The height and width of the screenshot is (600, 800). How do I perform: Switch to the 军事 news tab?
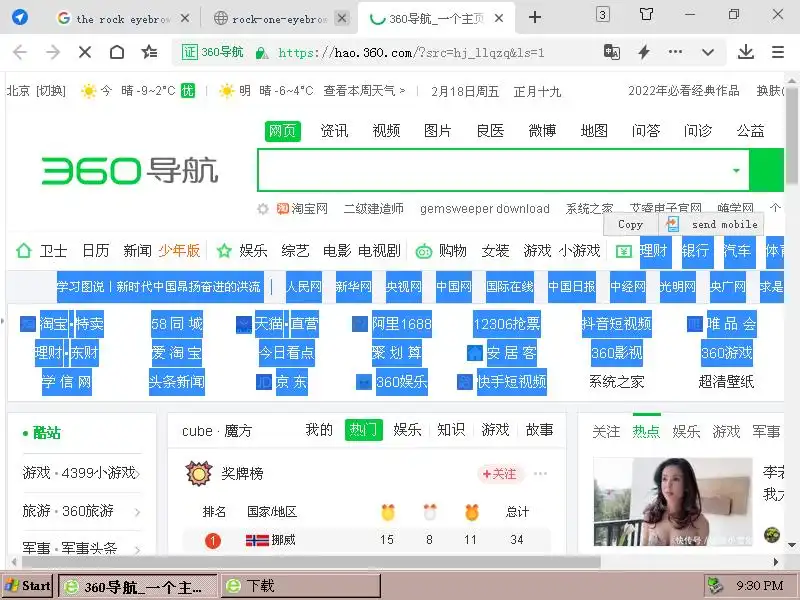click(x=766, y=432)
